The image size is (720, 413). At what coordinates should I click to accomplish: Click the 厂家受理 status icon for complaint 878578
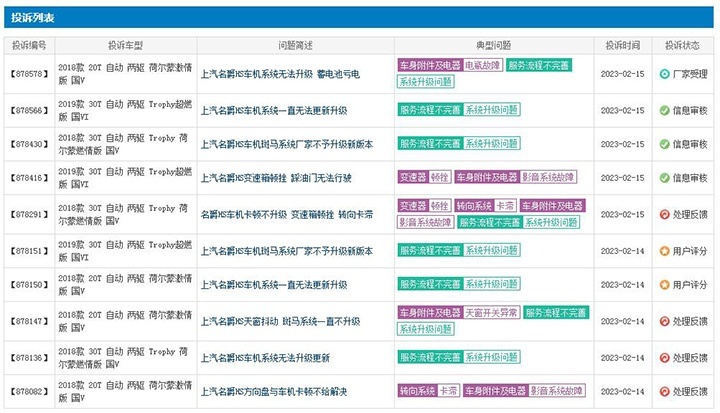pos(664,74)
